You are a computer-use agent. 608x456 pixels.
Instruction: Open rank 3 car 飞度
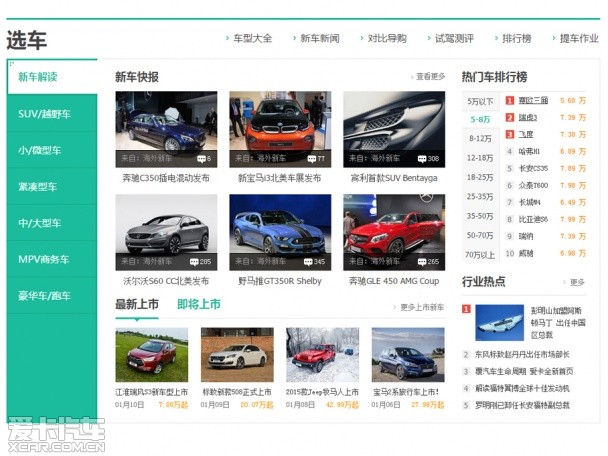click(x=526, y=135)
